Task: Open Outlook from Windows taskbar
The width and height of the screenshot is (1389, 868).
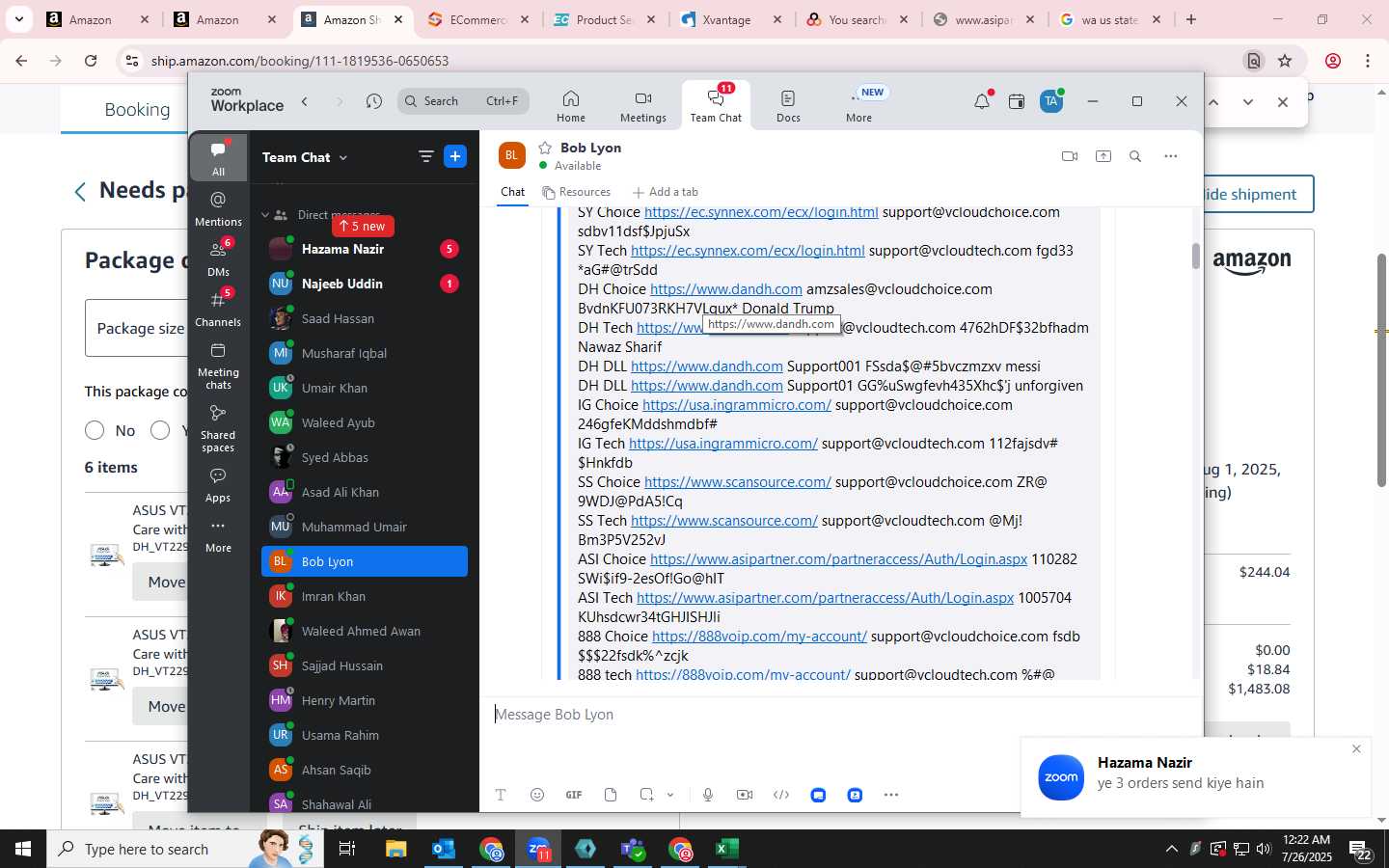Action: point(444,849)
